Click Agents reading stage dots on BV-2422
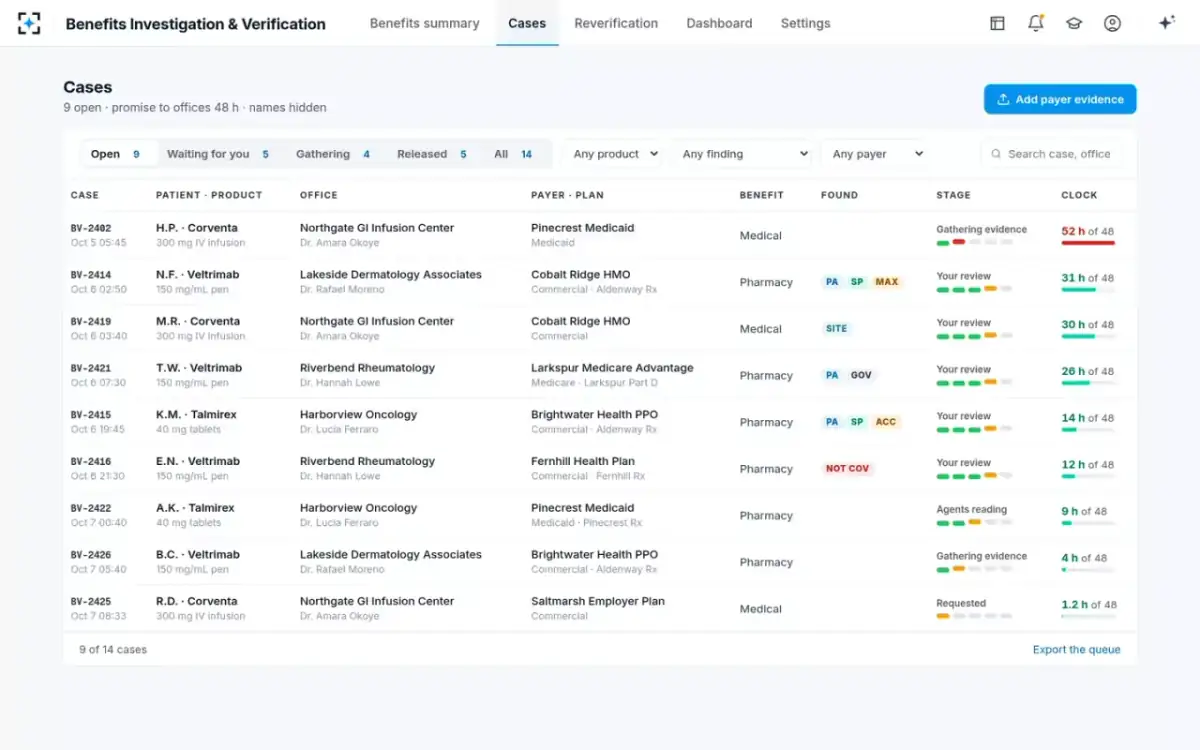The height and width of the screenshot is (750, 1200). point(974,522)
